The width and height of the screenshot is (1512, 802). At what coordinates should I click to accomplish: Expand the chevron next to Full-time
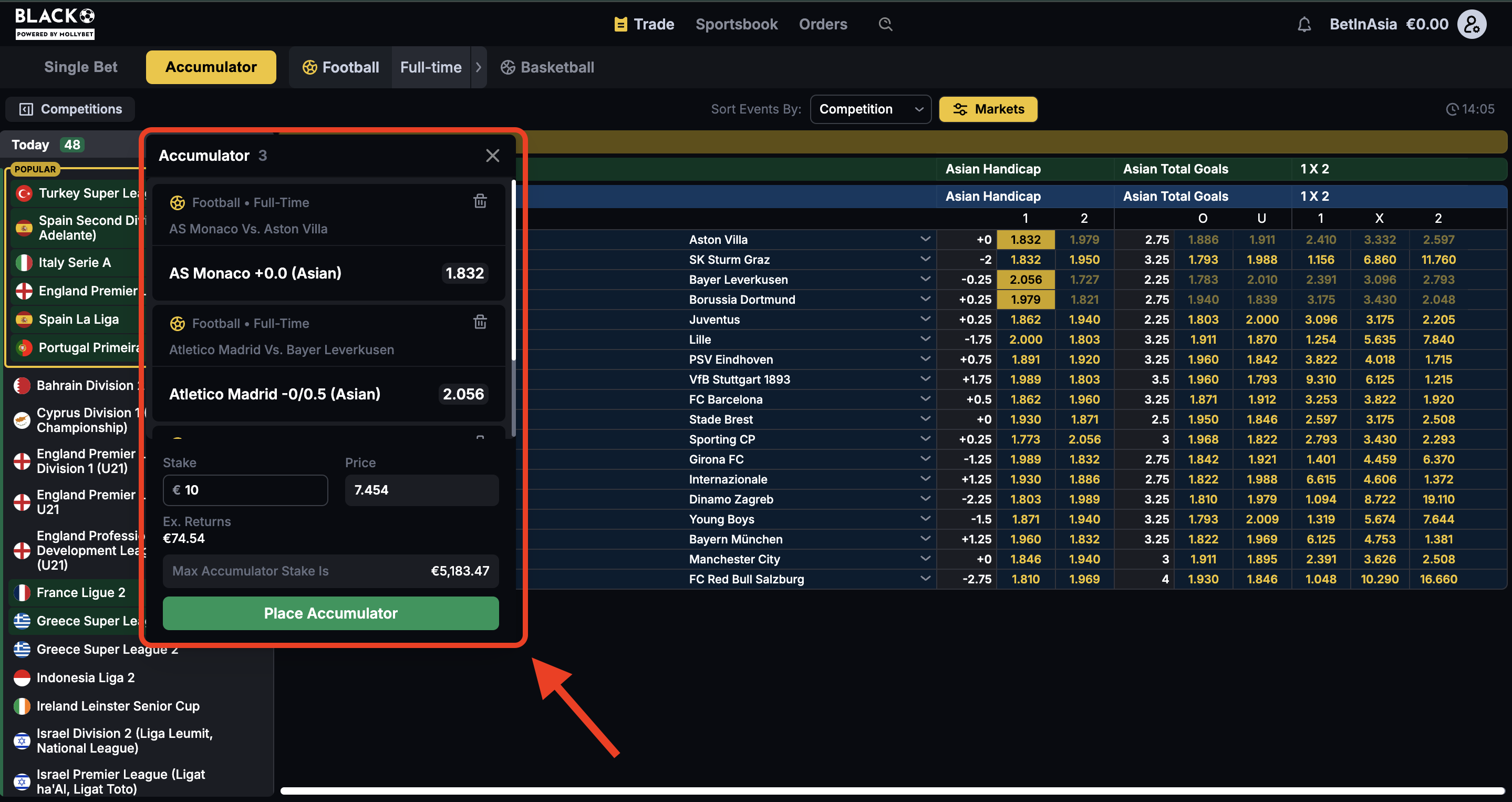(479, 67)
